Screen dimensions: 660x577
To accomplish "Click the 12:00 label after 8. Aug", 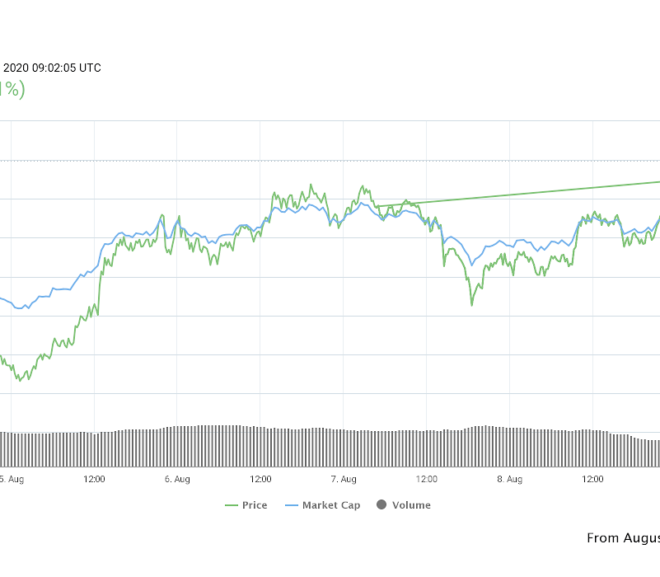I will click(x=593, y=479).
